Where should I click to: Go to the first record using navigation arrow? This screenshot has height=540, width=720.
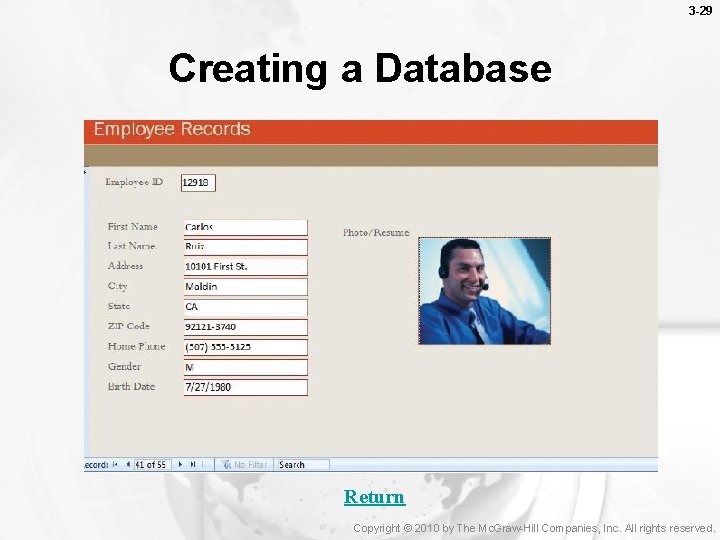[x=115, y=465]
